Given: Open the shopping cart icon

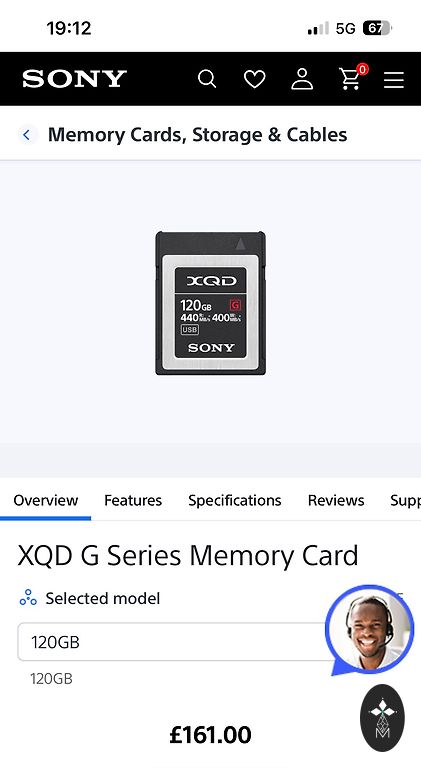Looking at the screenshot, I should click(x=353, y=77).
